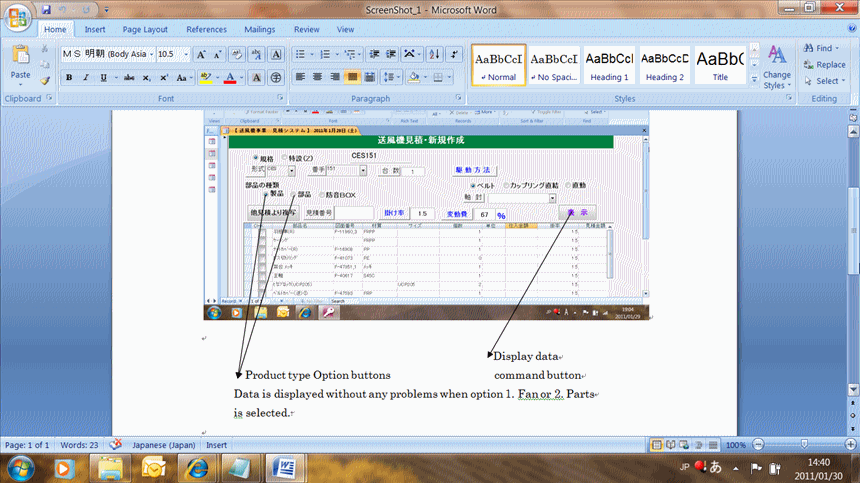Open the Mailings tab
Viewport: 860px width, 483px height.
(x=259, y=30)
